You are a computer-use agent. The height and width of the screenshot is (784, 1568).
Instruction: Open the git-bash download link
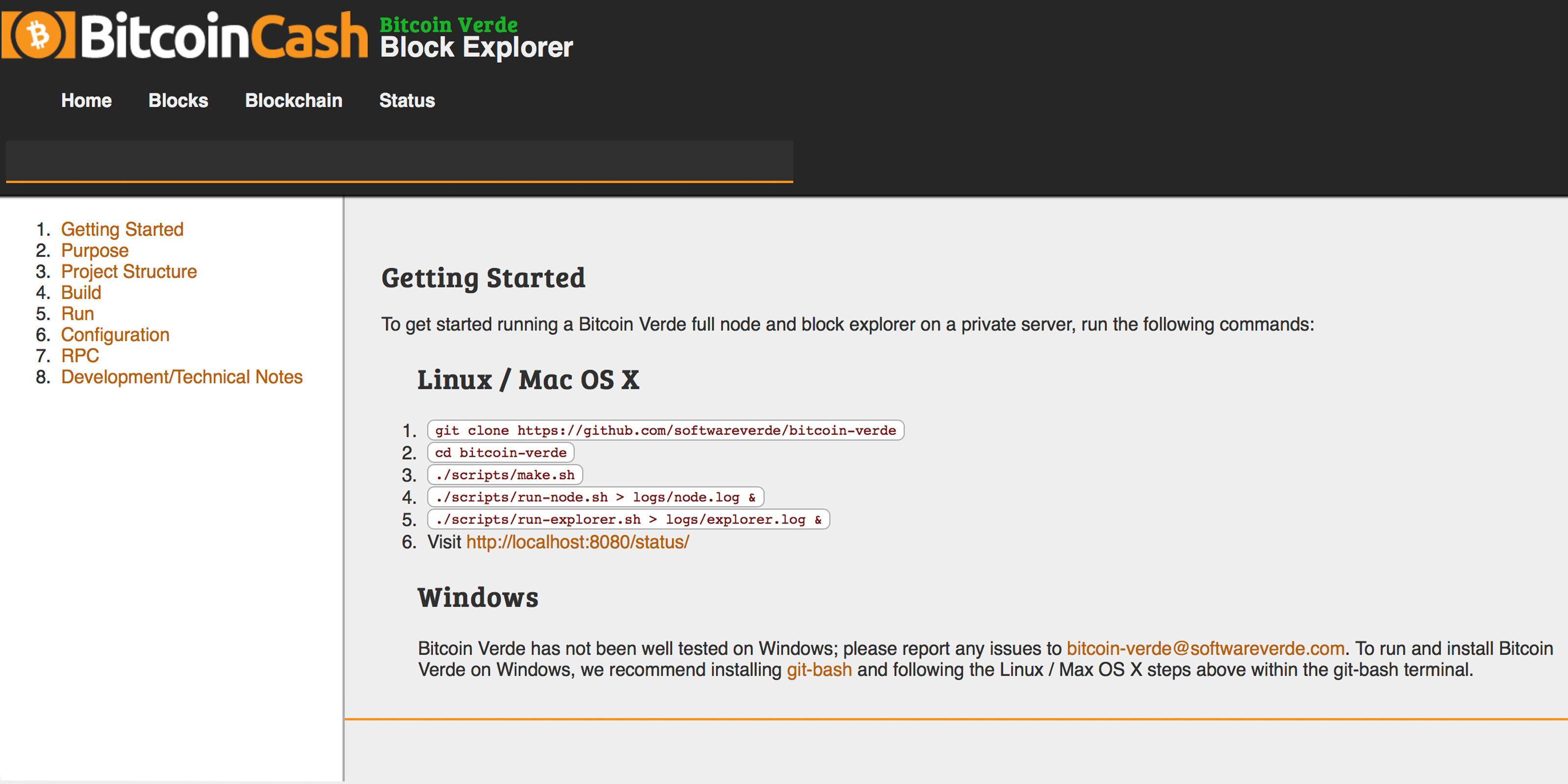819,669
